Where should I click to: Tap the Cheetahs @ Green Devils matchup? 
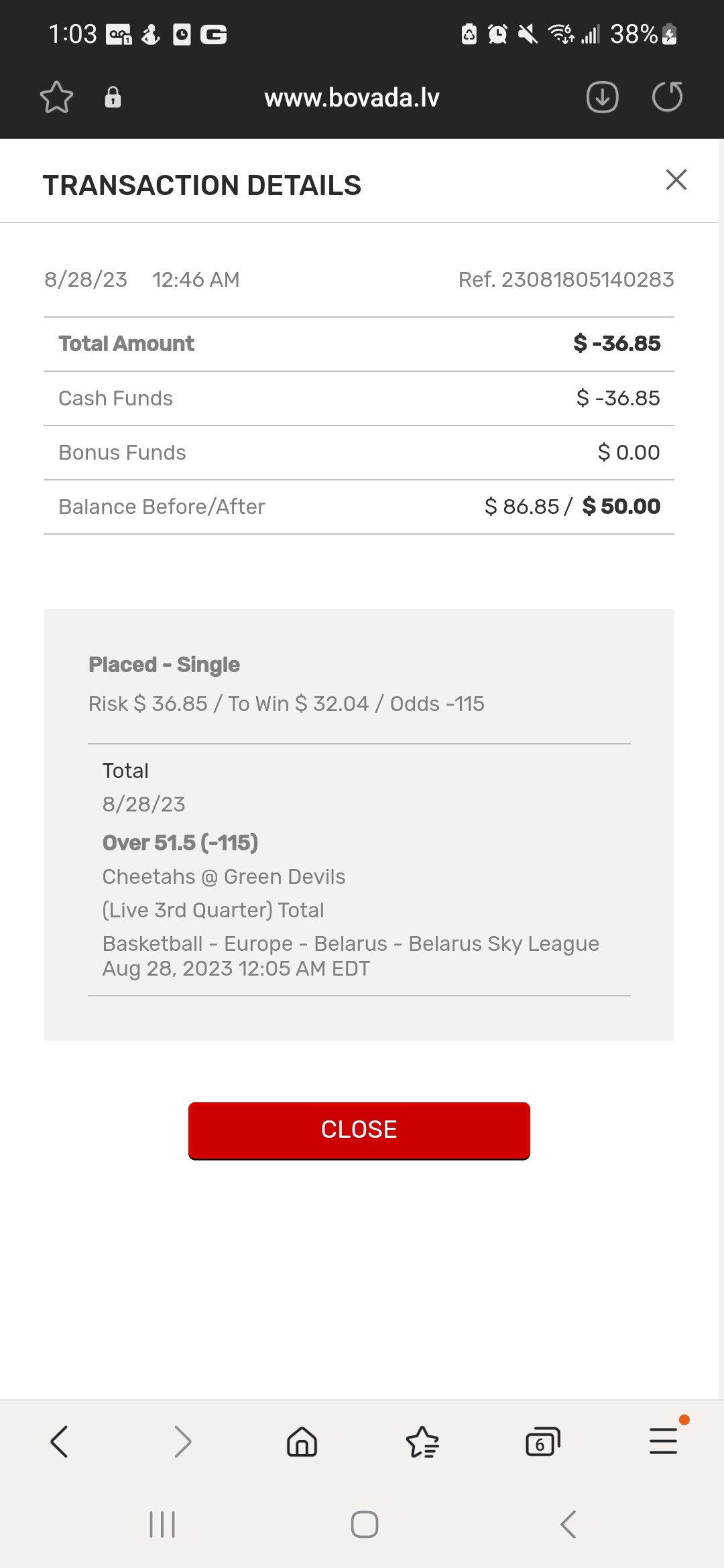(224, 876)
